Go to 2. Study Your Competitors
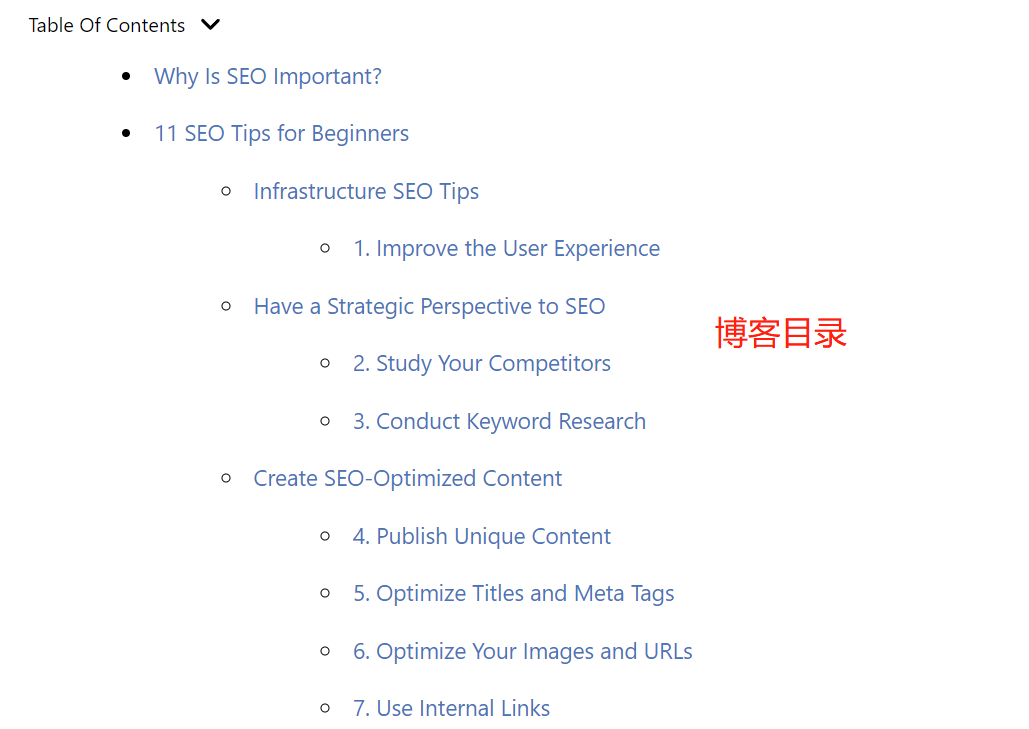Screen dimensions: 1029x729 [482, 363]
